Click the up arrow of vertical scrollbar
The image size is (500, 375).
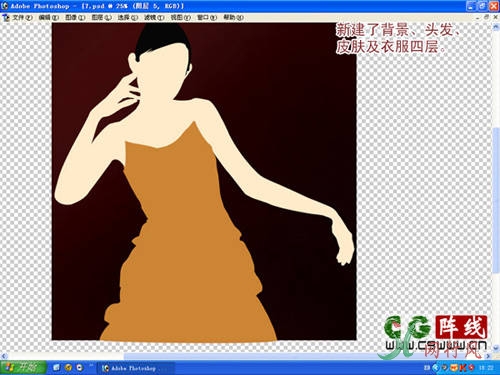coord(496,27)
